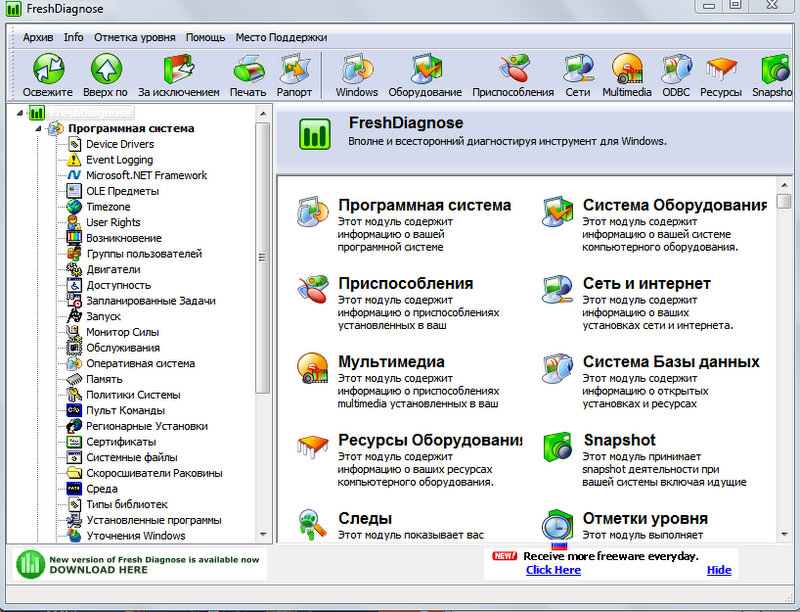Collapse the FreshDiagnose root tree node
Viewport: 800px width, 612px height.
(20, 113)
